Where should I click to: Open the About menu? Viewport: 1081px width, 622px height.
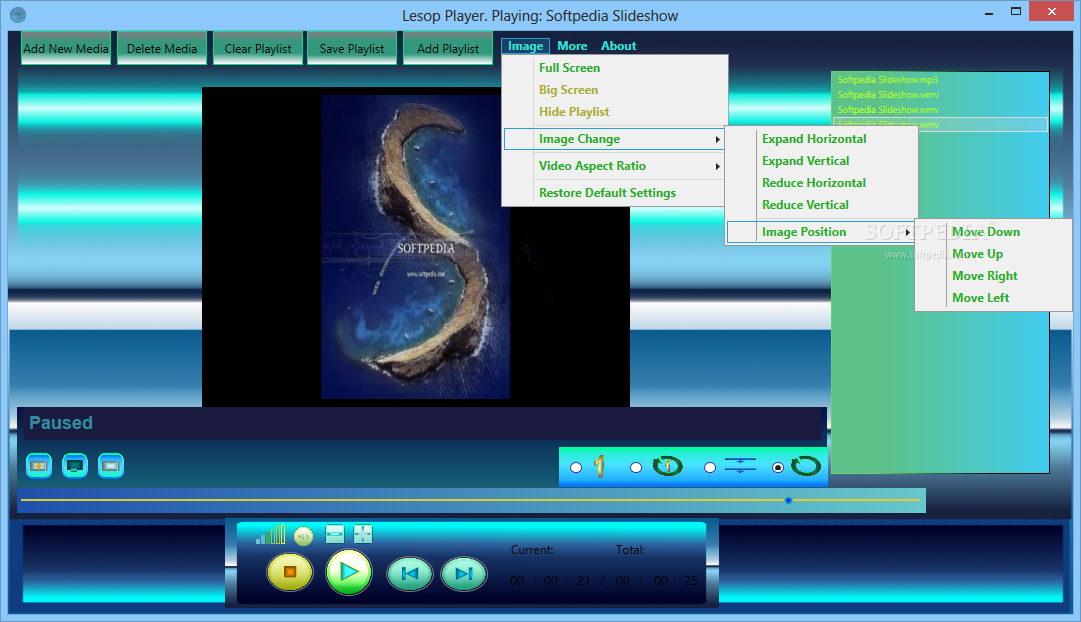[618, 46]
